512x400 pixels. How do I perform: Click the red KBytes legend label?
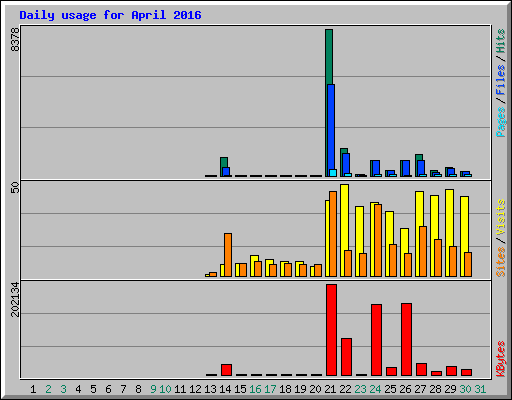[500, 359]
